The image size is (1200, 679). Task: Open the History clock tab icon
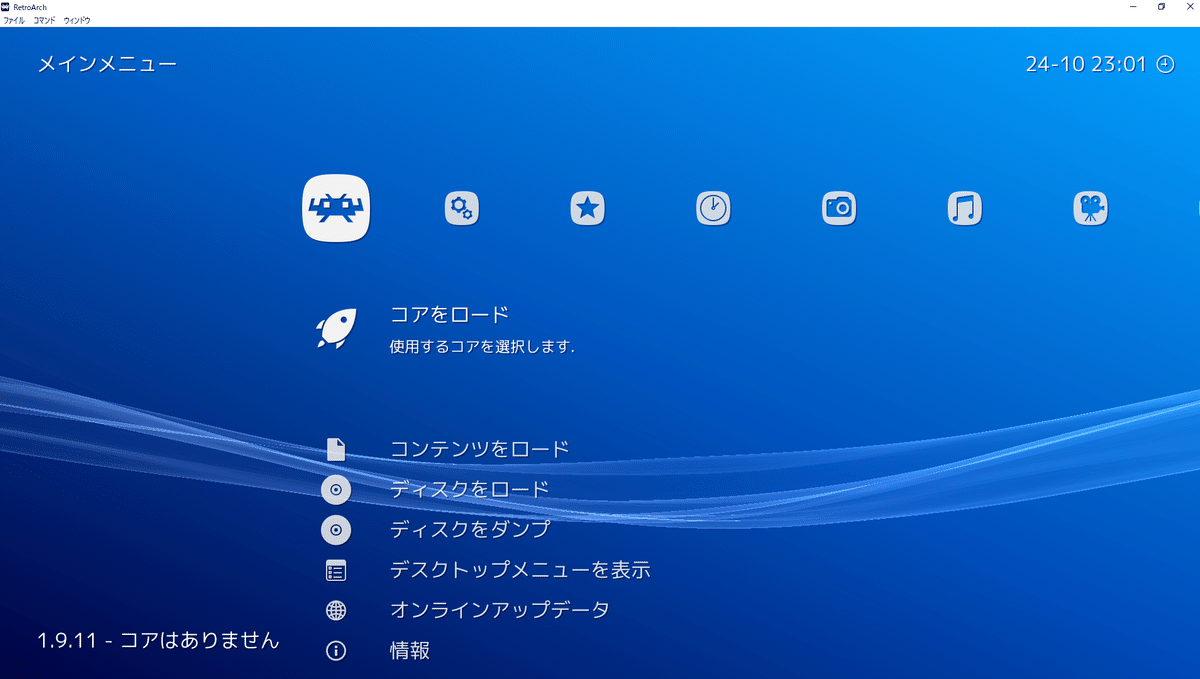click(x=713, y=208)
